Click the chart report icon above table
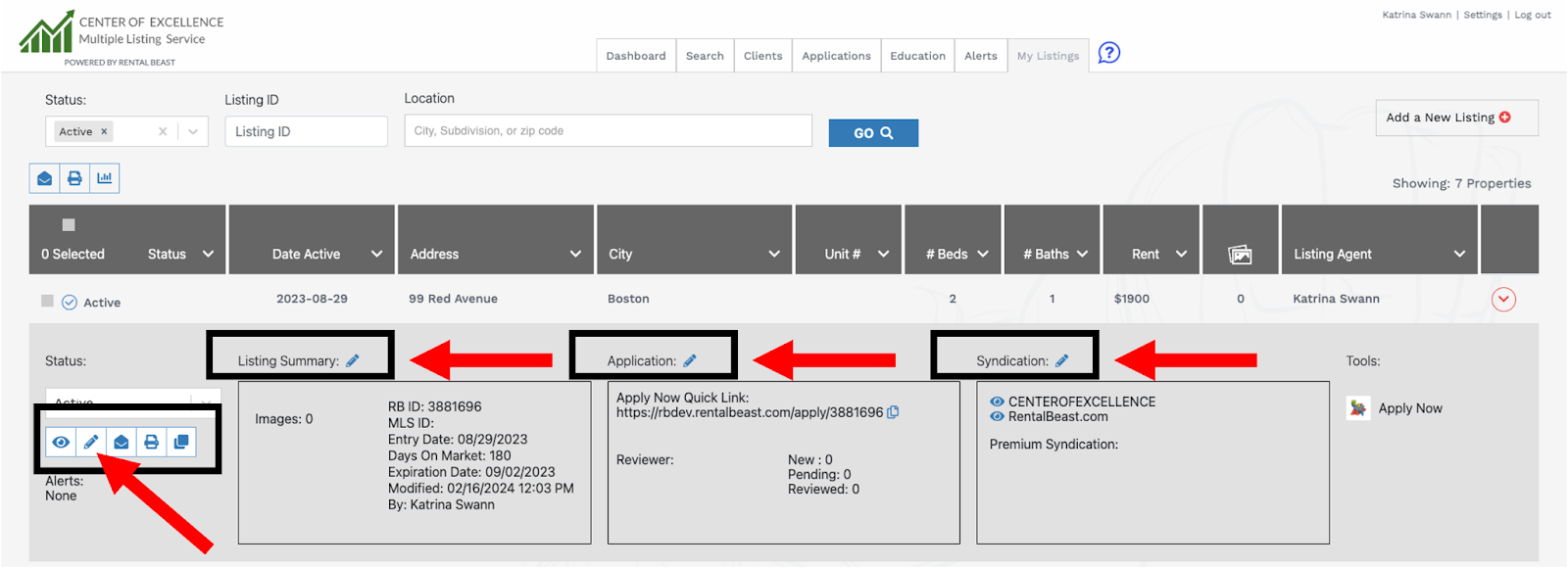 click(x=104, y=178)
